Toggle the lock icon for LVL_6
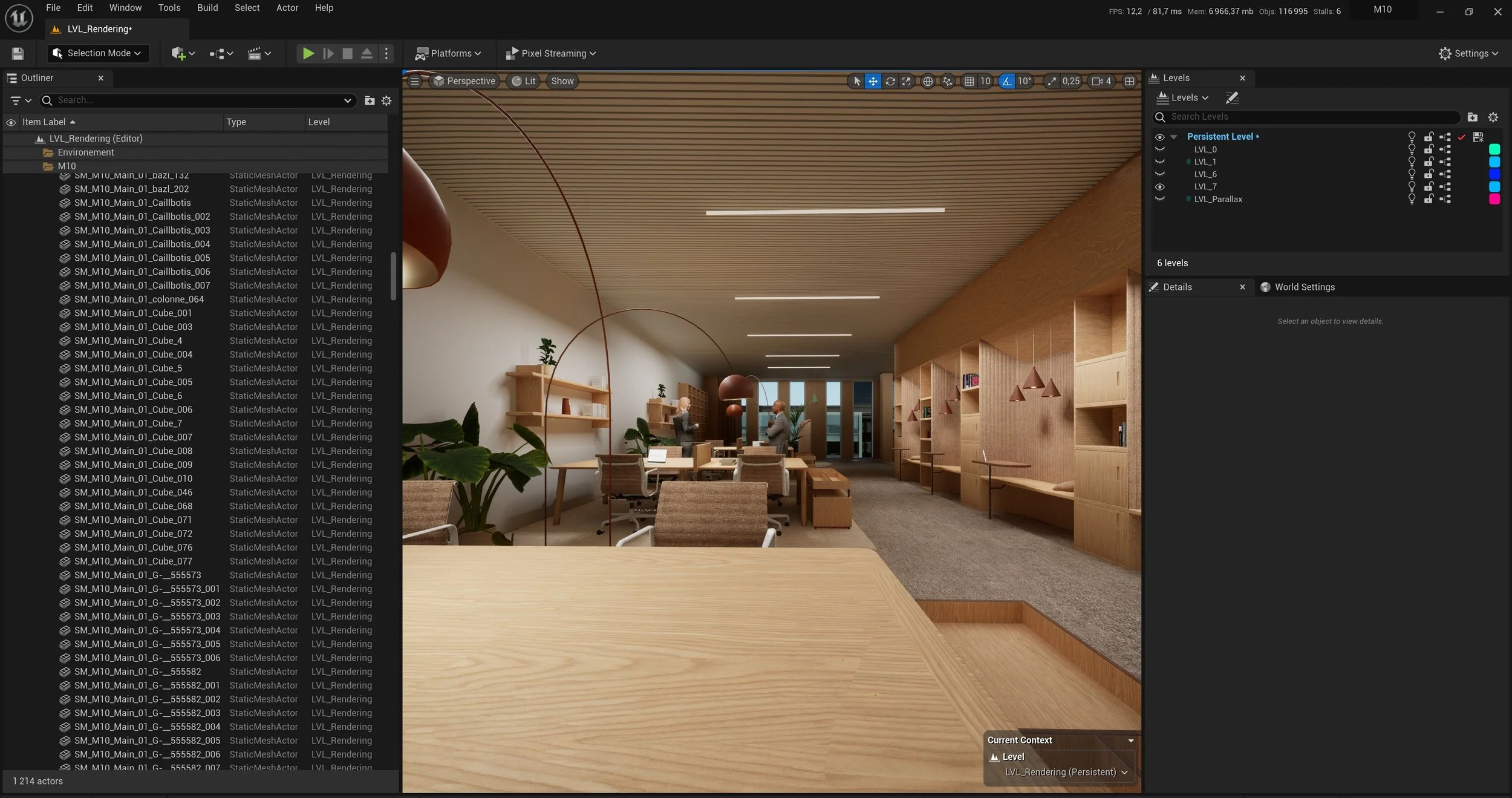The image size is (1512, 798). tap(1429, 174)
